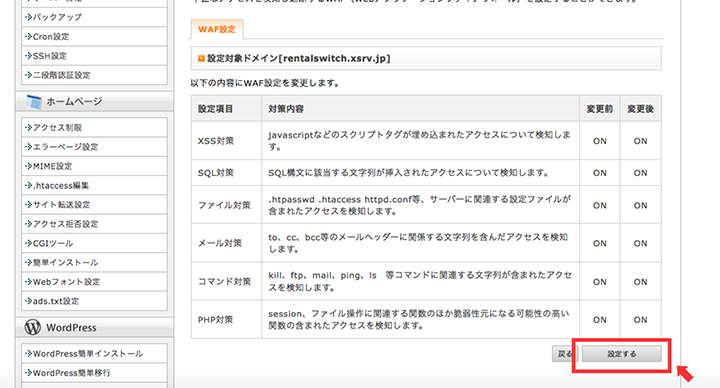Click the arrow icon beside バックアップ
720x388 pixels.
[28, 17]
